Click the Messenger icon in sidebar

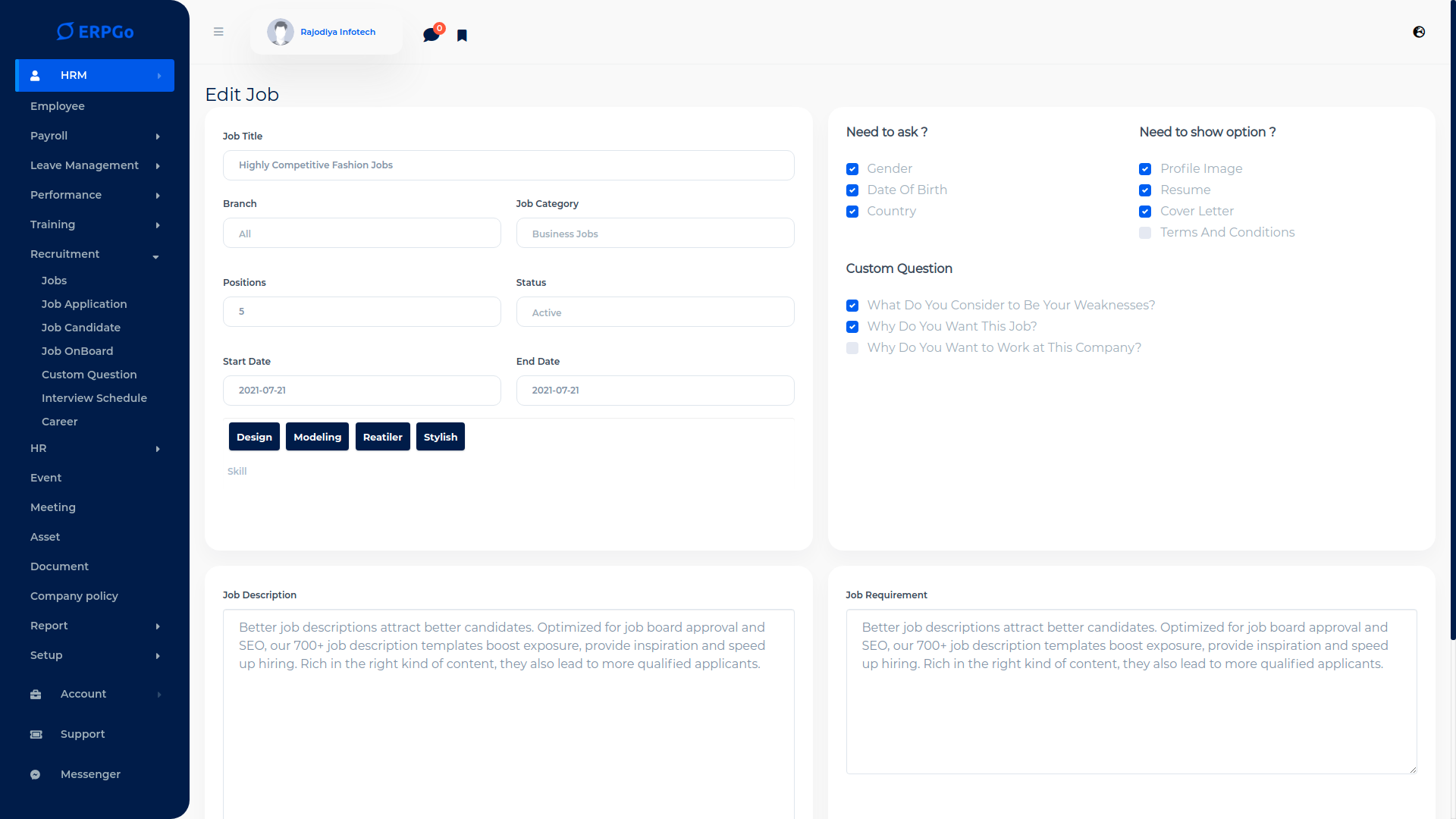[36, 775]
